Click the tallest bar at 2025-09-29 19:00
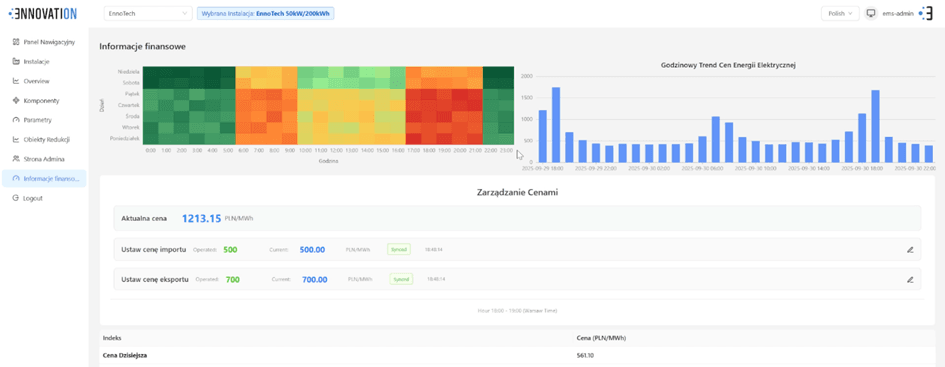 tap(556, 124)
